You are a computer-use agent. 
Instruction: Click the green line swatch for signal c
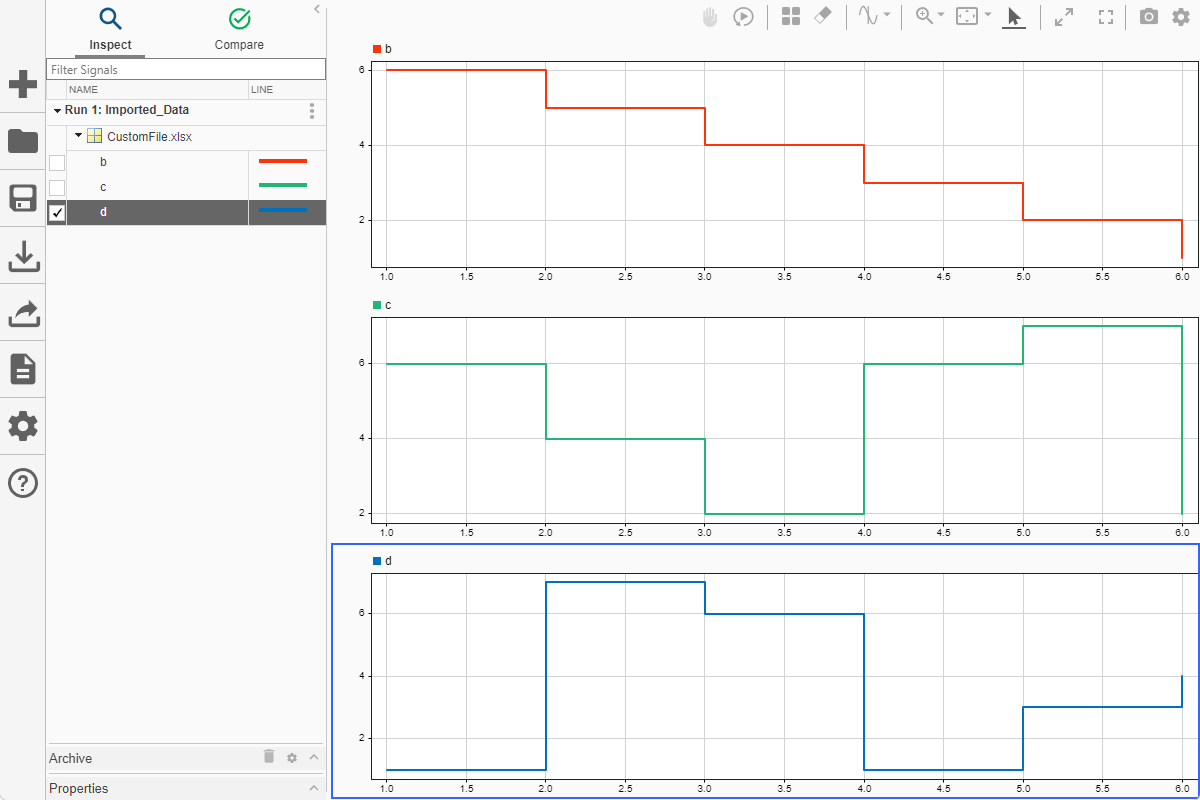(283, 185)
